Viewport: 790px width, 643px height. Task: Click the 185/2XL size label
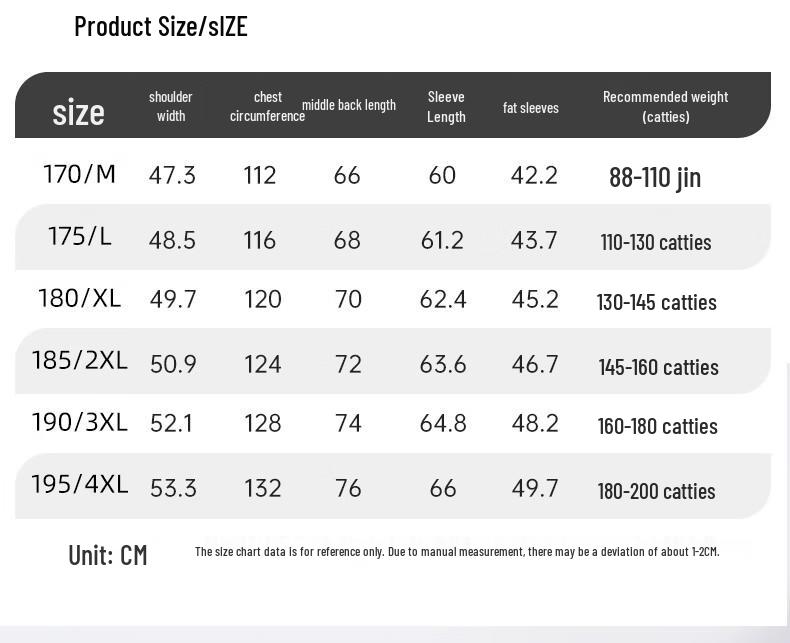pyautogui.click(x=80, y=360)
